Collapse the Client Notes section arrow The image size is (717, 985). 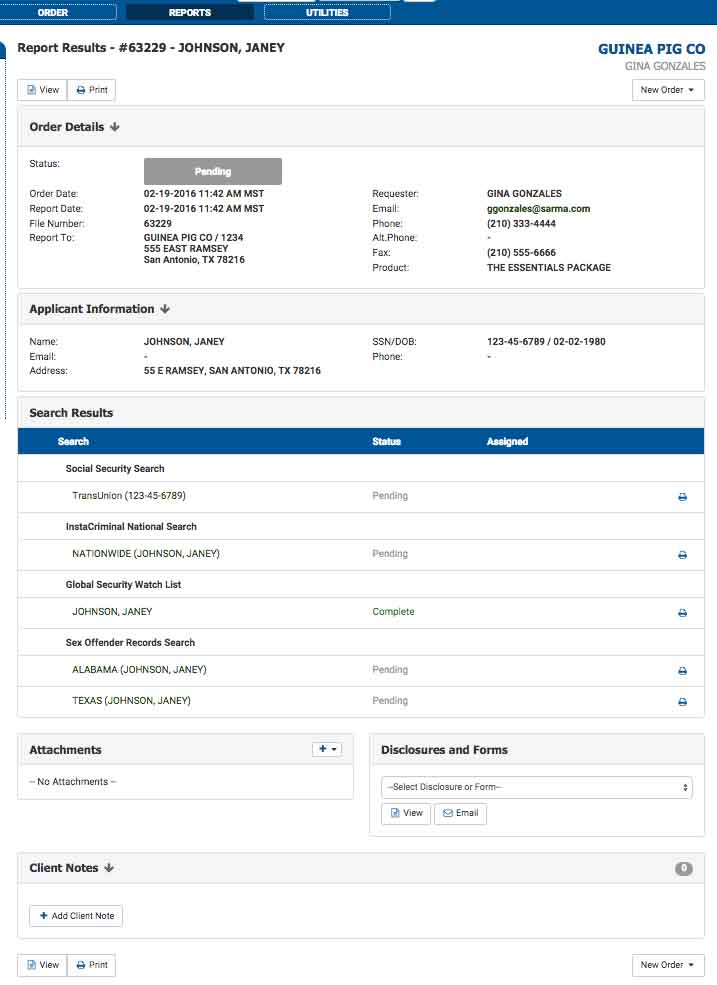pyautogui.click(x=109, y=868)
